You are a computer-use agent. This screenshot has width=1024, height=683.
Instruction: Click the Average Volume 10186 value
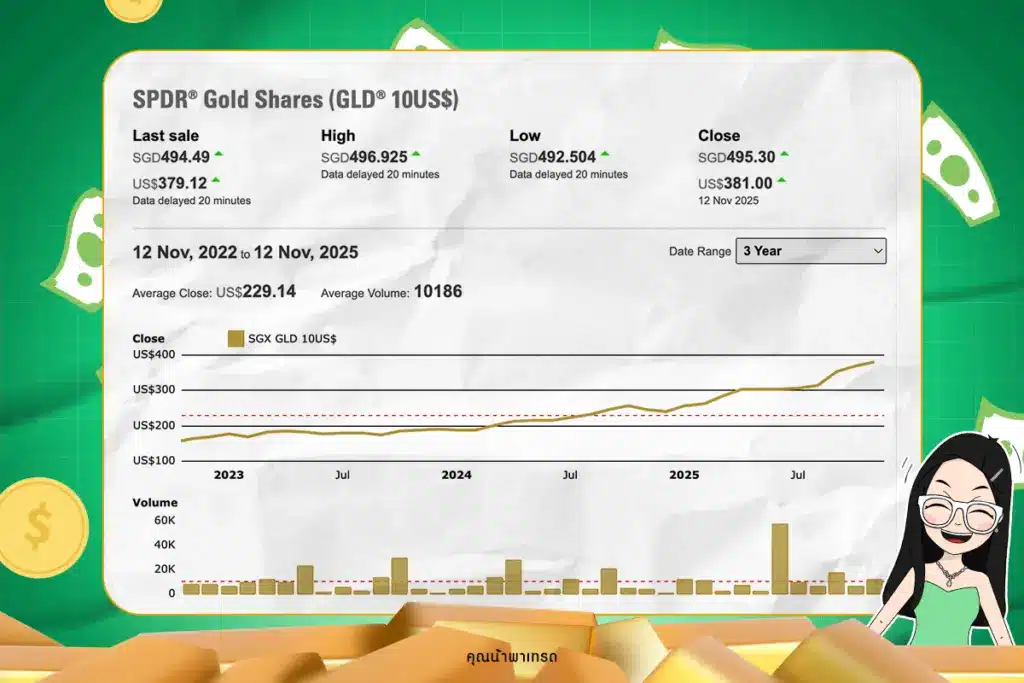pos(437,293)
